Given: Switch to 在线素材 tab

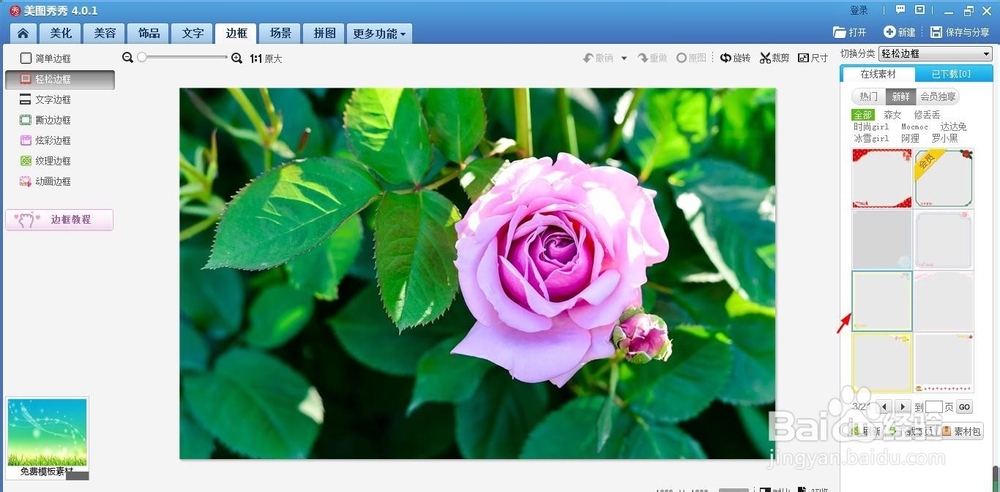Looking at the screenshot, I should coord(878,74).
